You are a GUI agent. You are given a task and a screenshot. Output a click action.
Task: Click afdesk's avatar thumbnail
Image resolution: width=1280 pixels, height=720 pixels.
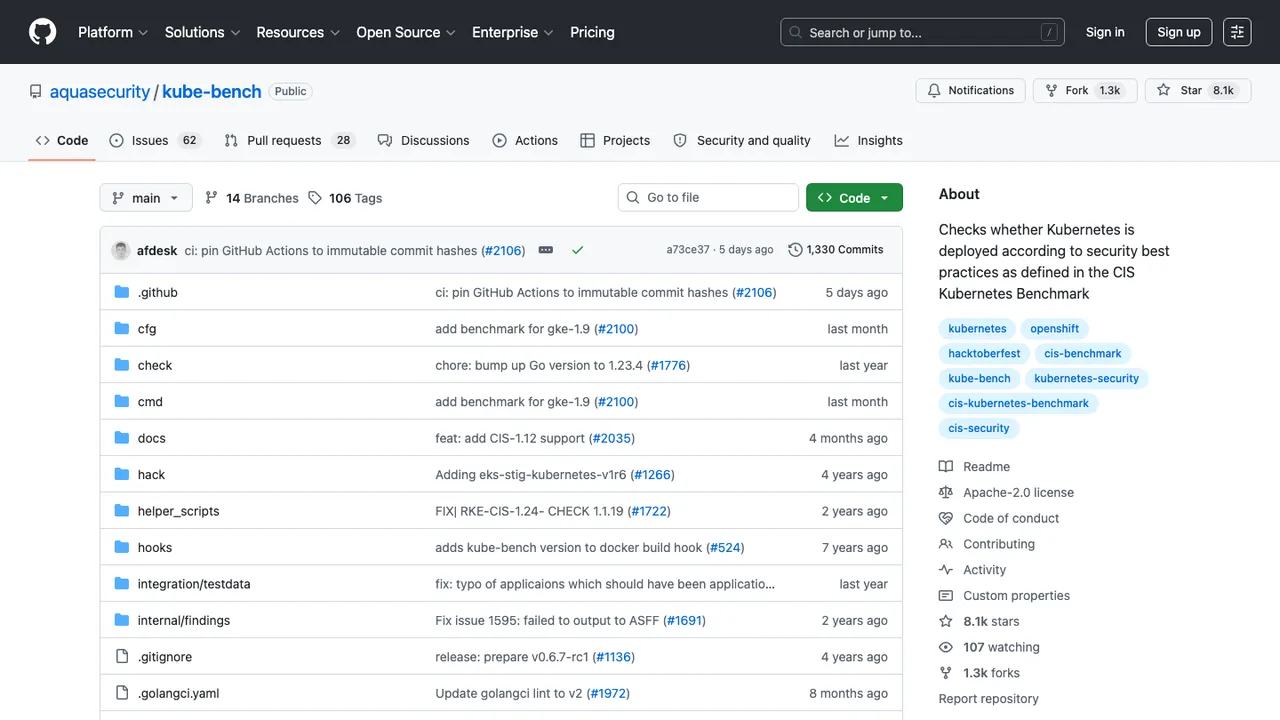121,250
